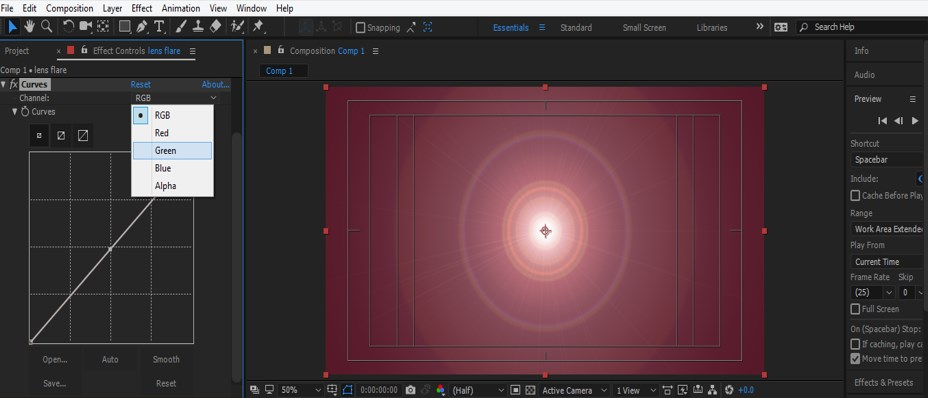
Task: Toggle the Curves fx effect switch
Action: click(14, 84)
